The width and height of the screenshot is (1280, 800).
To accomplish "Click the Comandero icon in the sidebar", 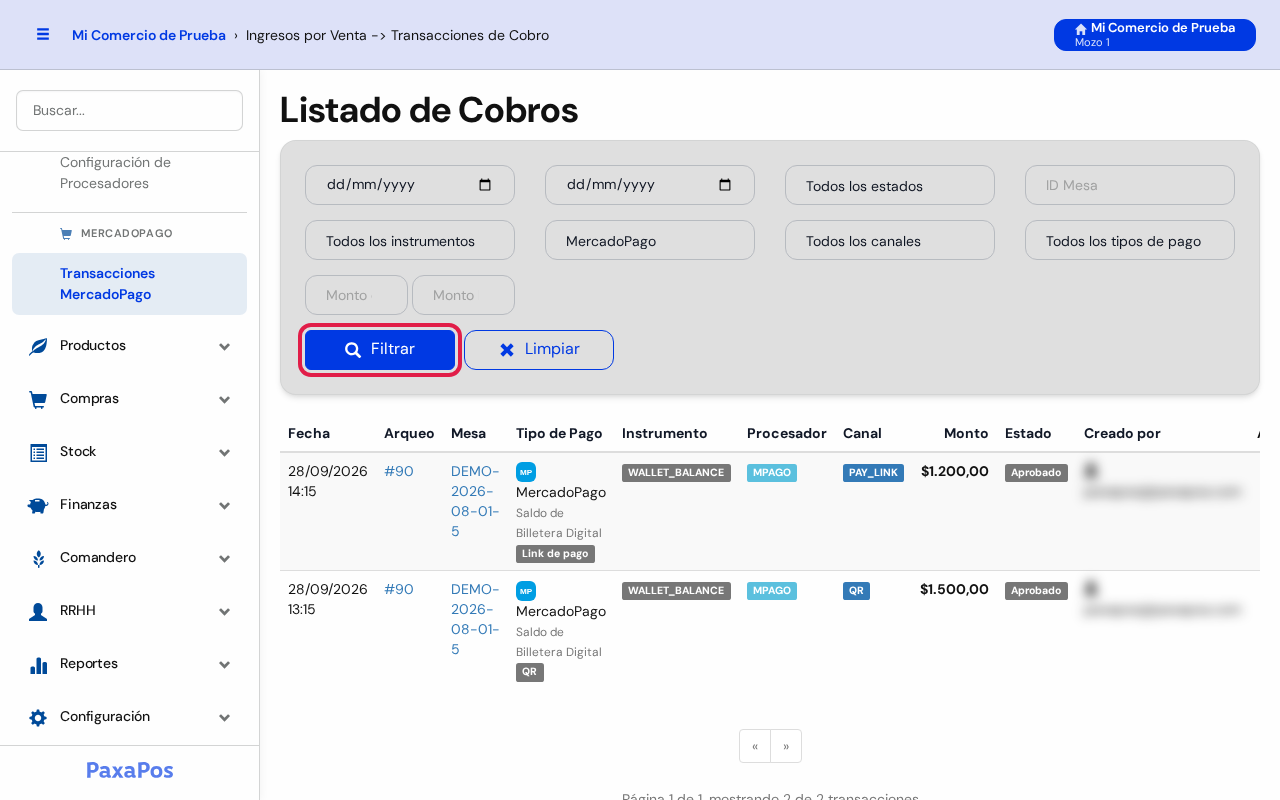I will tap(38, 558).
